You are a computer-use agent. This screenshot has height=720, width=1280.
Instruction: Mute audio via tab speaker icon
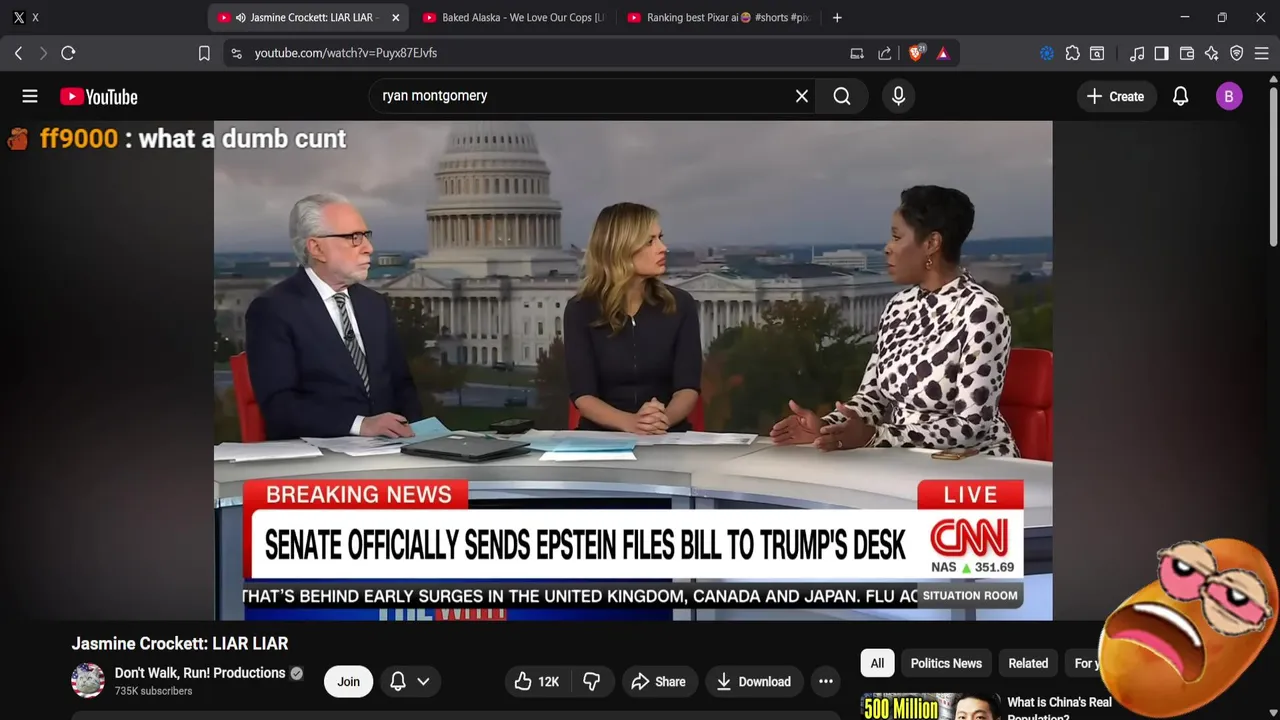241,17
